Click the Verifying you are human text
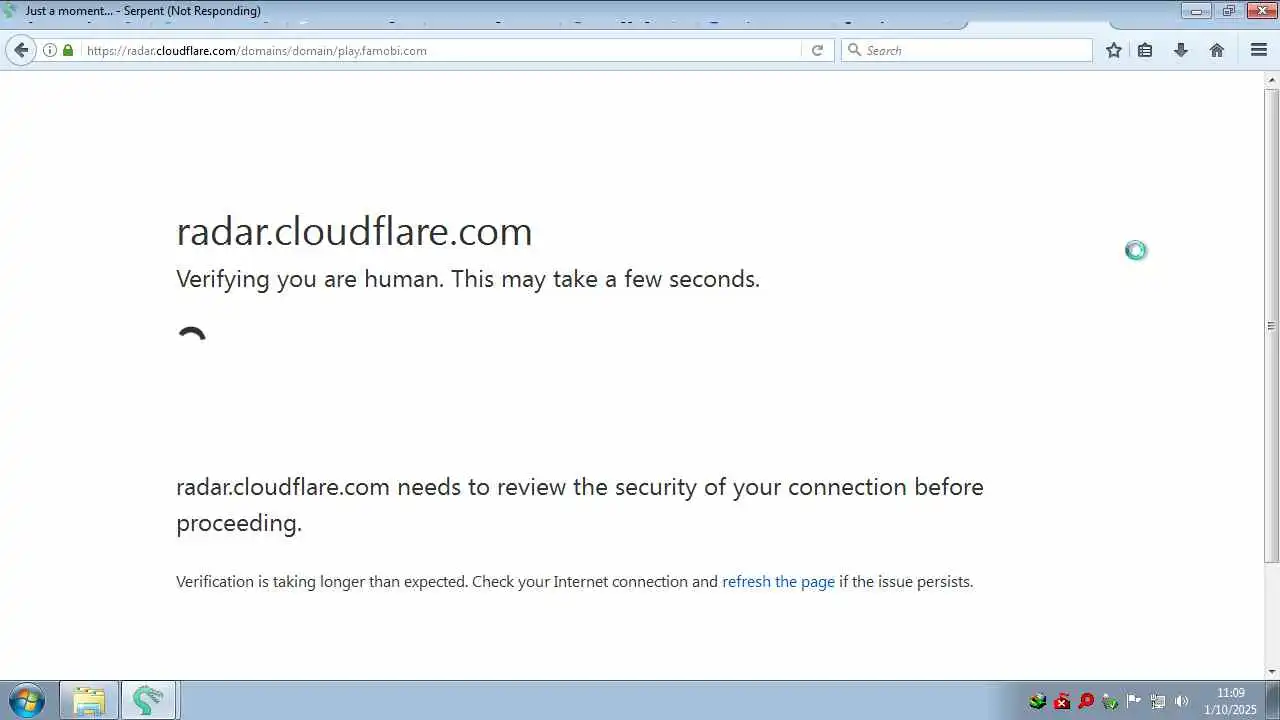The width and height of the screenshot is (1280, 720). point(468,279)
